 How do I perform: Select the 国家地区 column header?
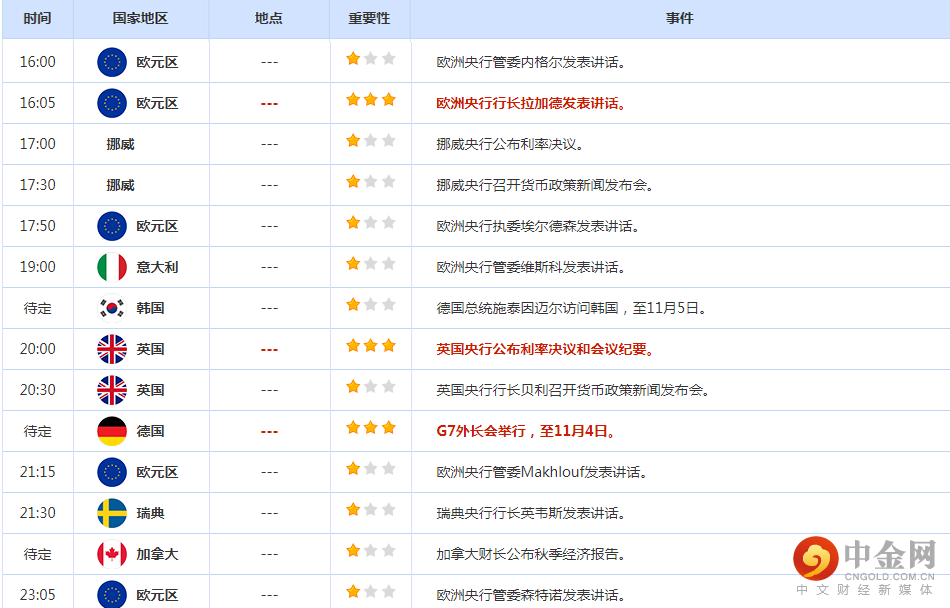(x=140, y=19)
